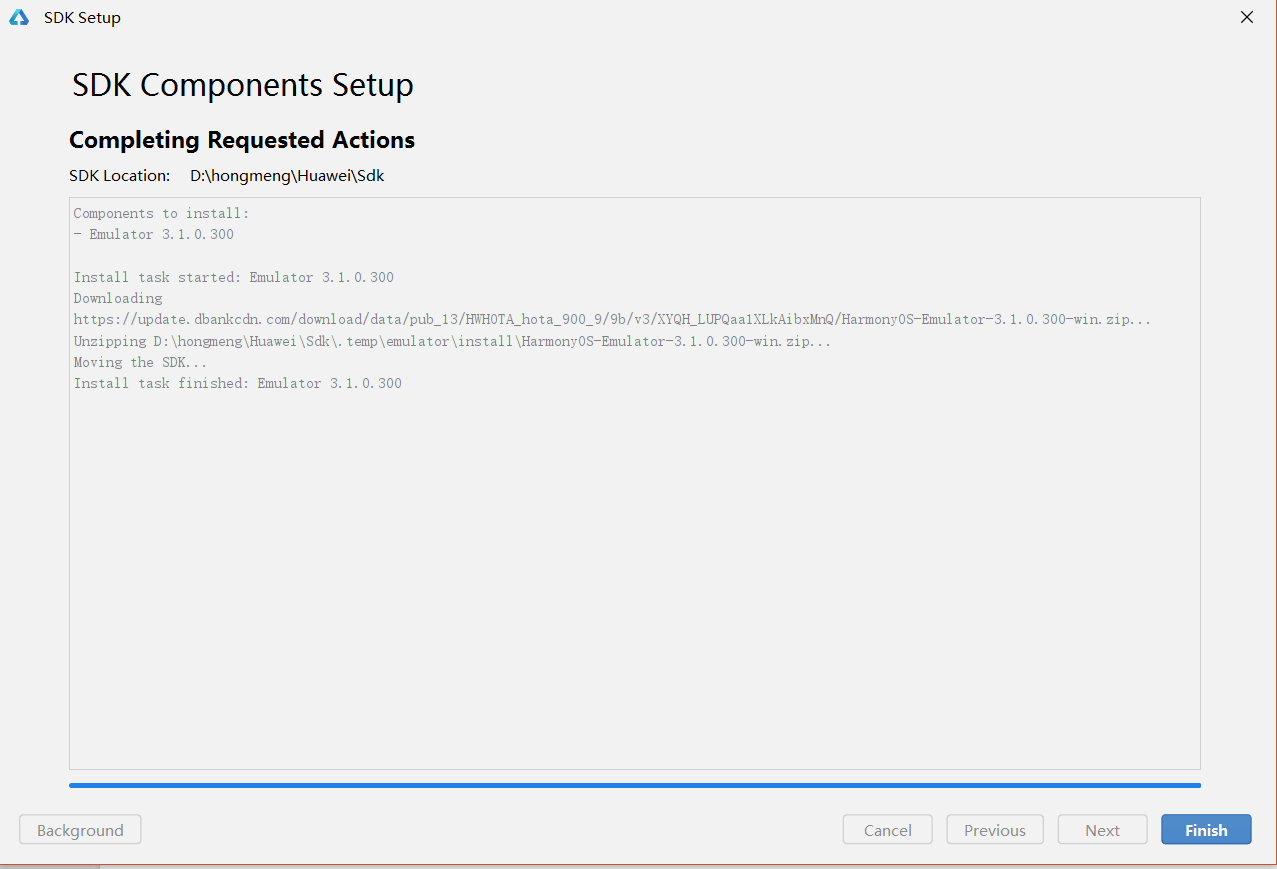
Task: Click the 'Unzipping' log line
Action: [452, 341]
